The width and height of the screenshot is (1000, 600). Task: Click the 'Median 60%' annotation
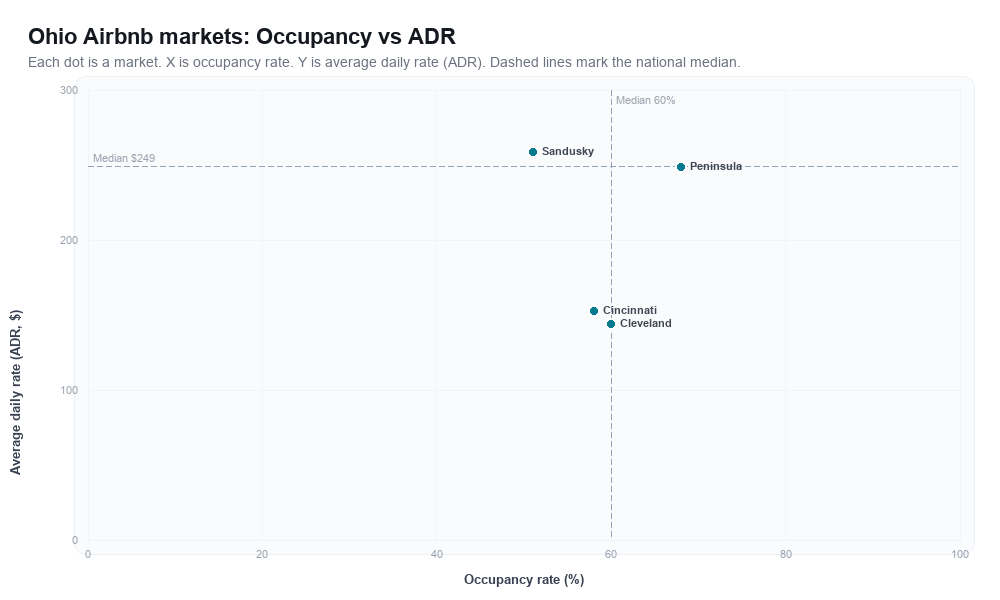(x=645, y=100)
